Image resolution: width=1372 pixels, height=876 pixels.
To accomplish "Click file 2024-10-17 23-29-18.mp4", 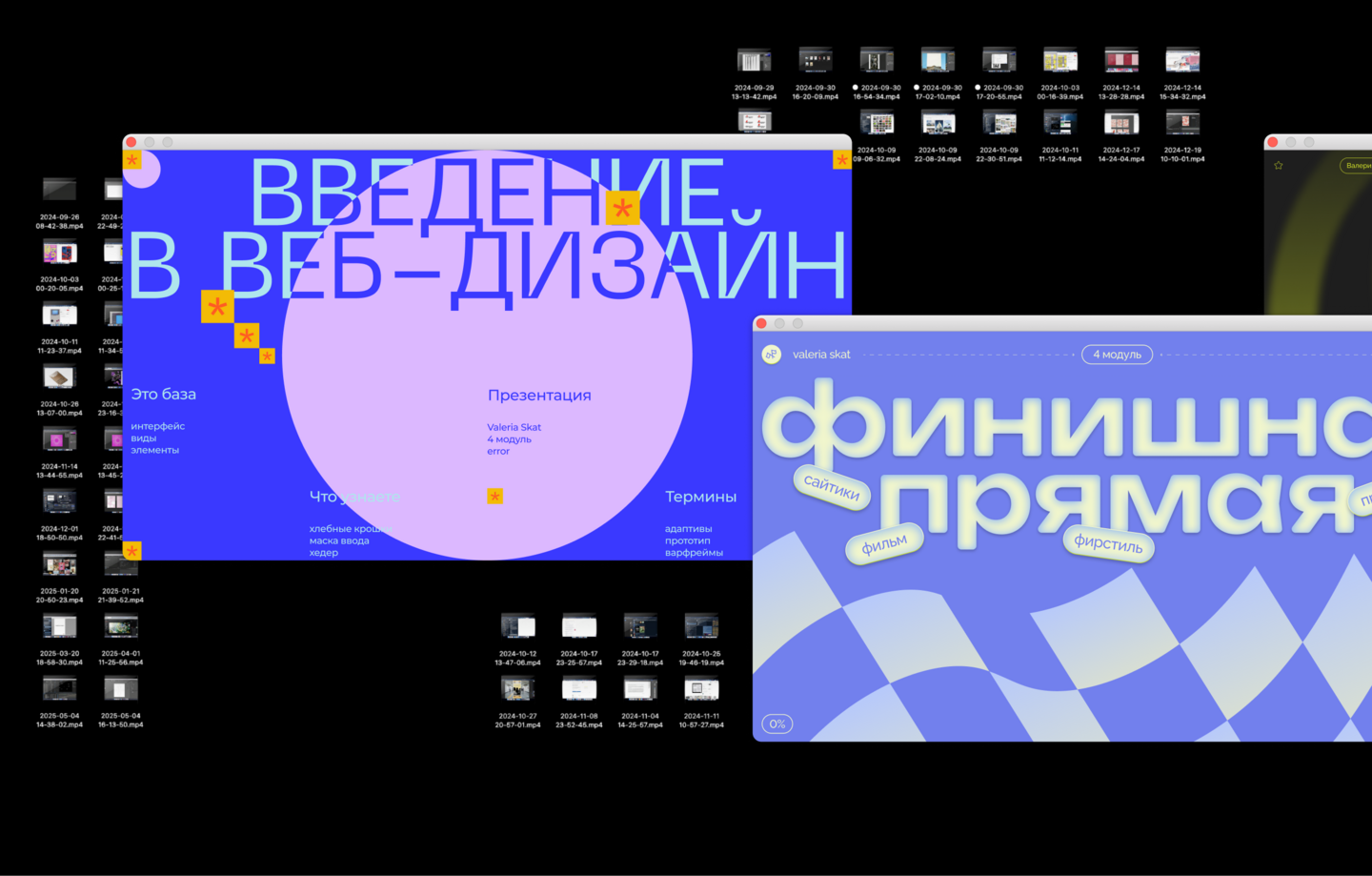I will point(640,641).
